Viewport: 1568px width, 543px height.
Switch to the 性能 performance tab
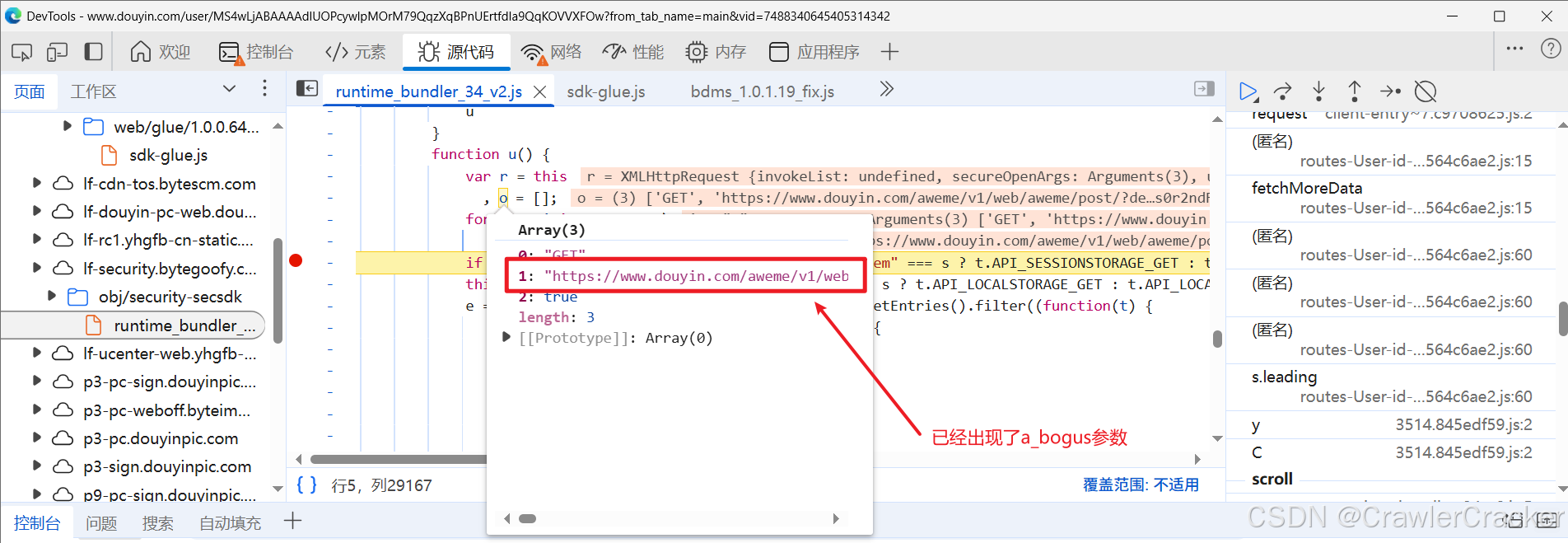point(632,52)
